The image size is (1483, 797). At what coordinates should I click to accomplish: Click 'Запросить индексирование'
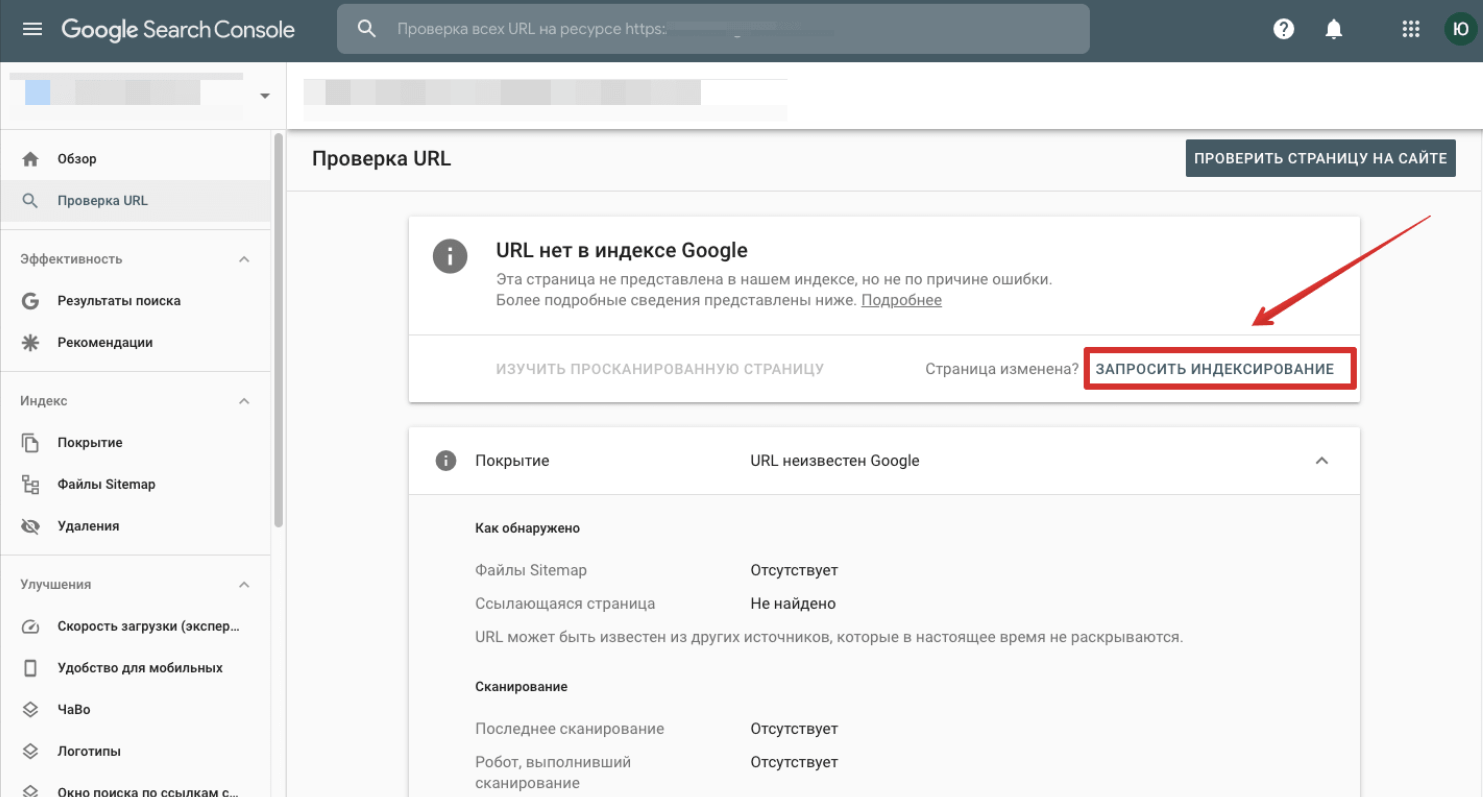[x=1215, y=369]
